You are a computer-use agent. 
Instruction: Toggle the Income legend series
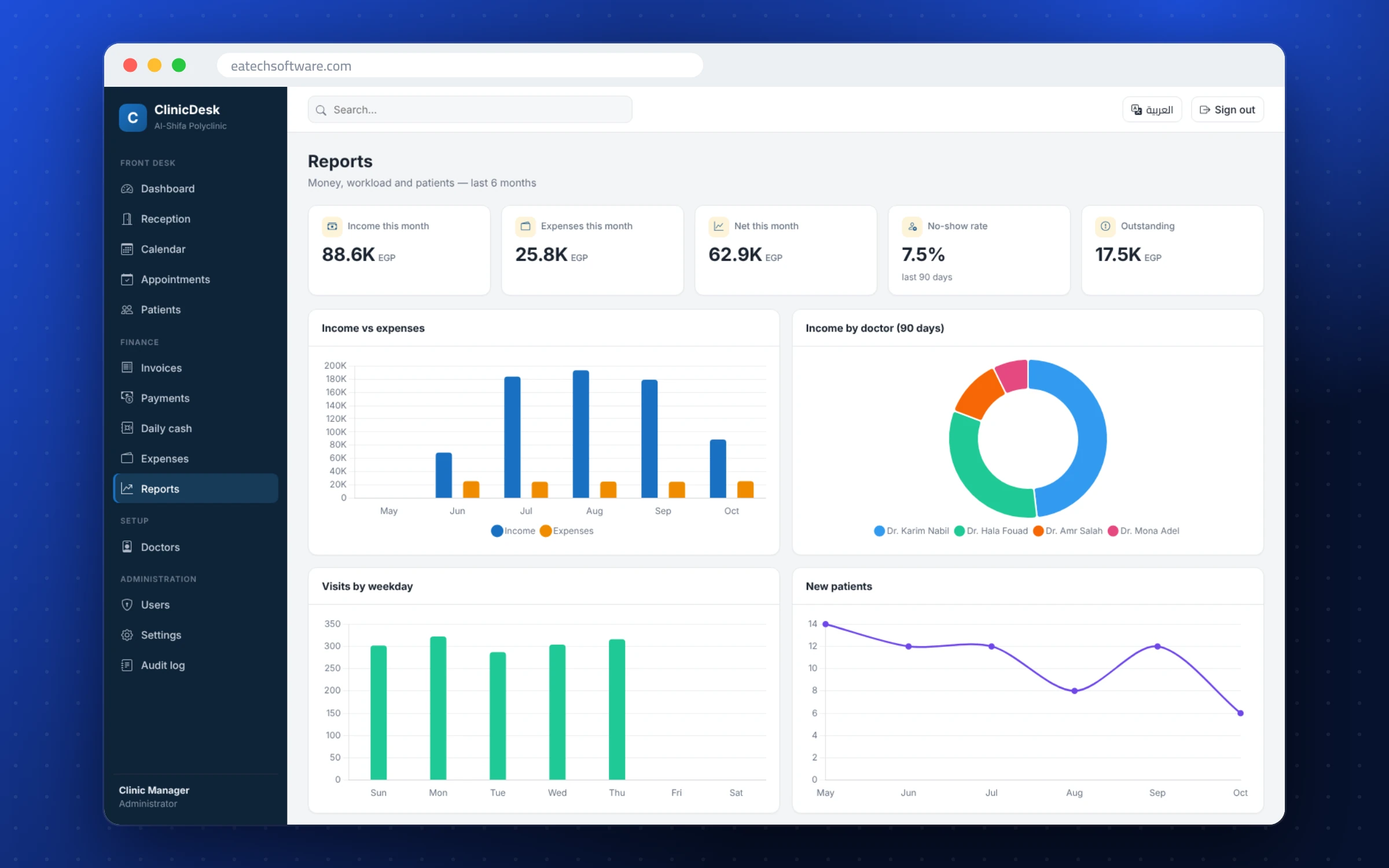coord(513,531)
